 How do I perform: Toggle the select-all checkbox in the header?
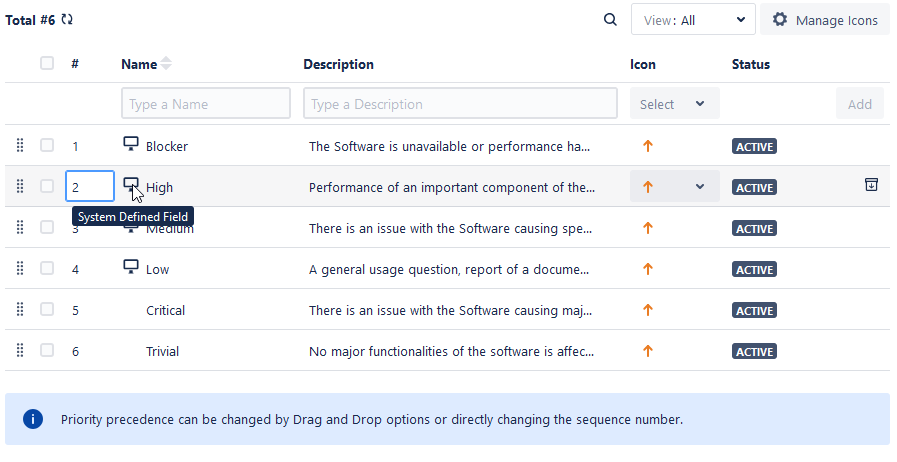click(x=47, y=63)
